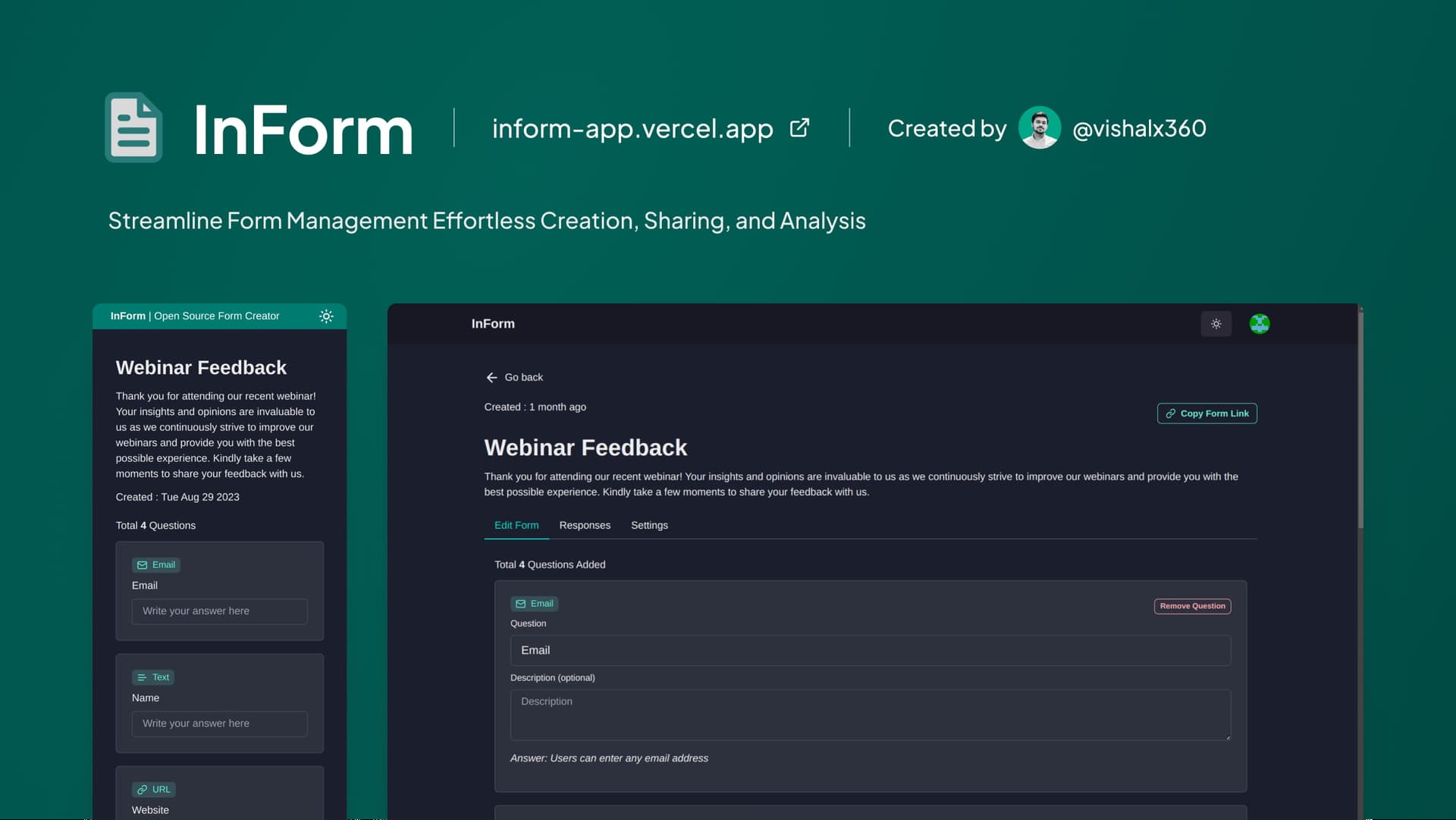Focus the Description optional textarea

coord(870,715)
